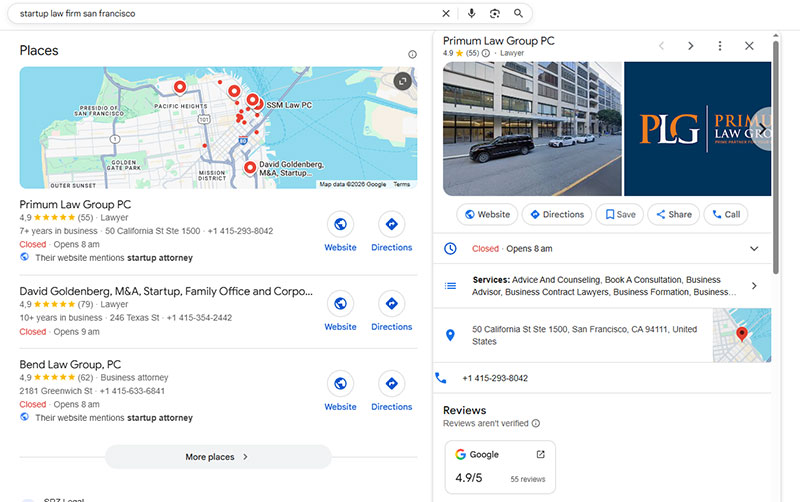Screen dimensions: 800x502
Task: Clear the search query with the X icon
Action: pyautogui.click(x=445, y=14)
